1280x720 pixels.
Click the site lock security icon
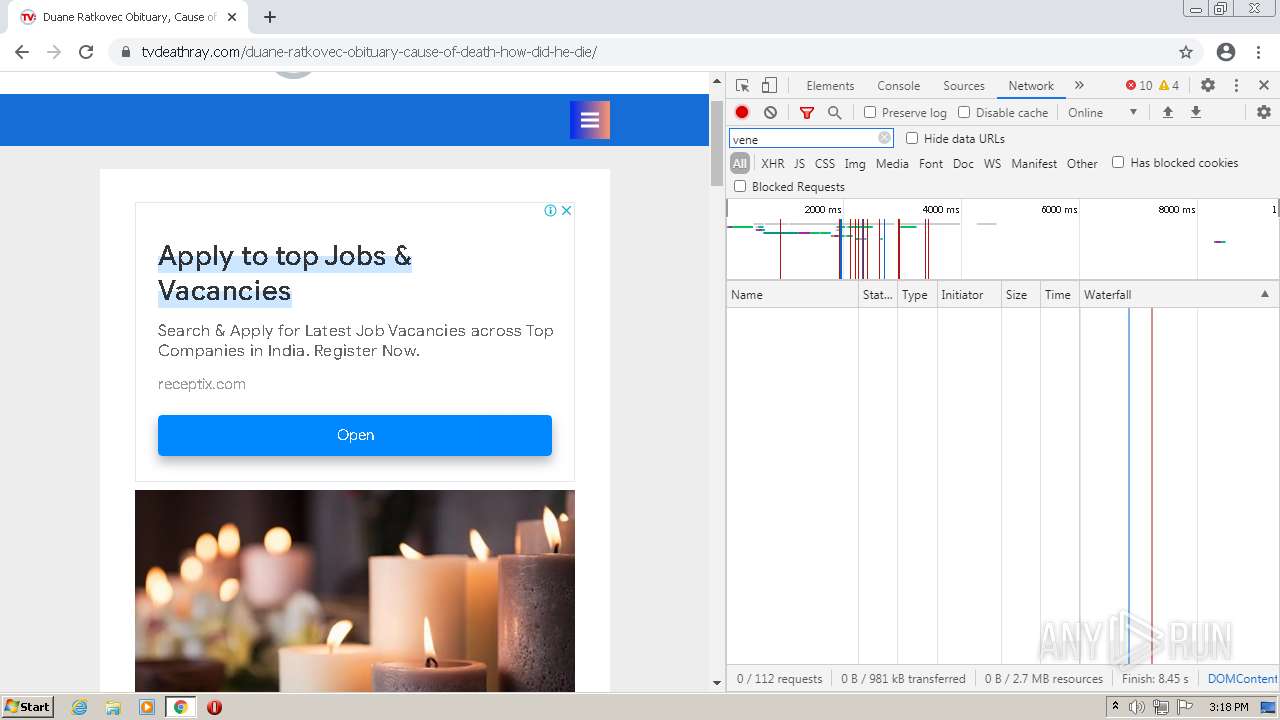coord(125,52)
